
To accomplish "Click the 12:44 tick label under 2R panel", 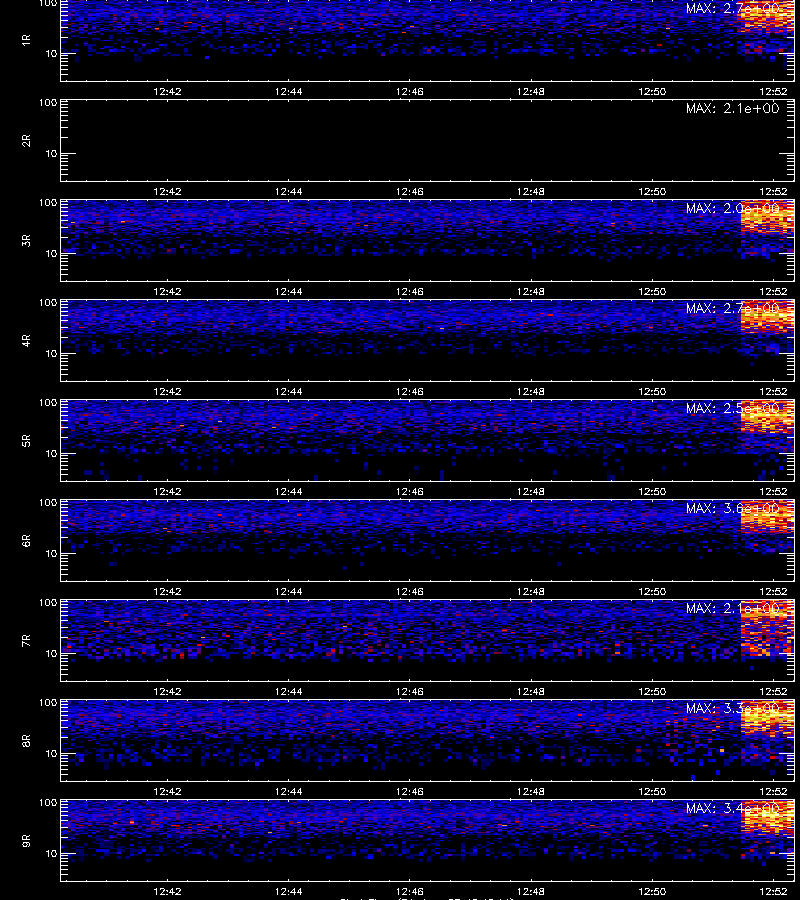I will tap(289, 192).
